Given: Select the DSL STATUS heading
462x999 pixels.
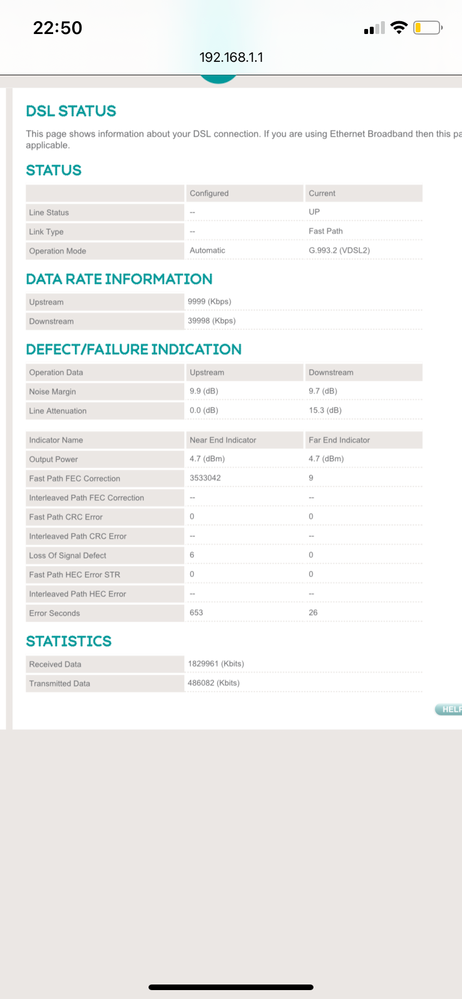Looking at the screenshot, I should coord(71,111).
